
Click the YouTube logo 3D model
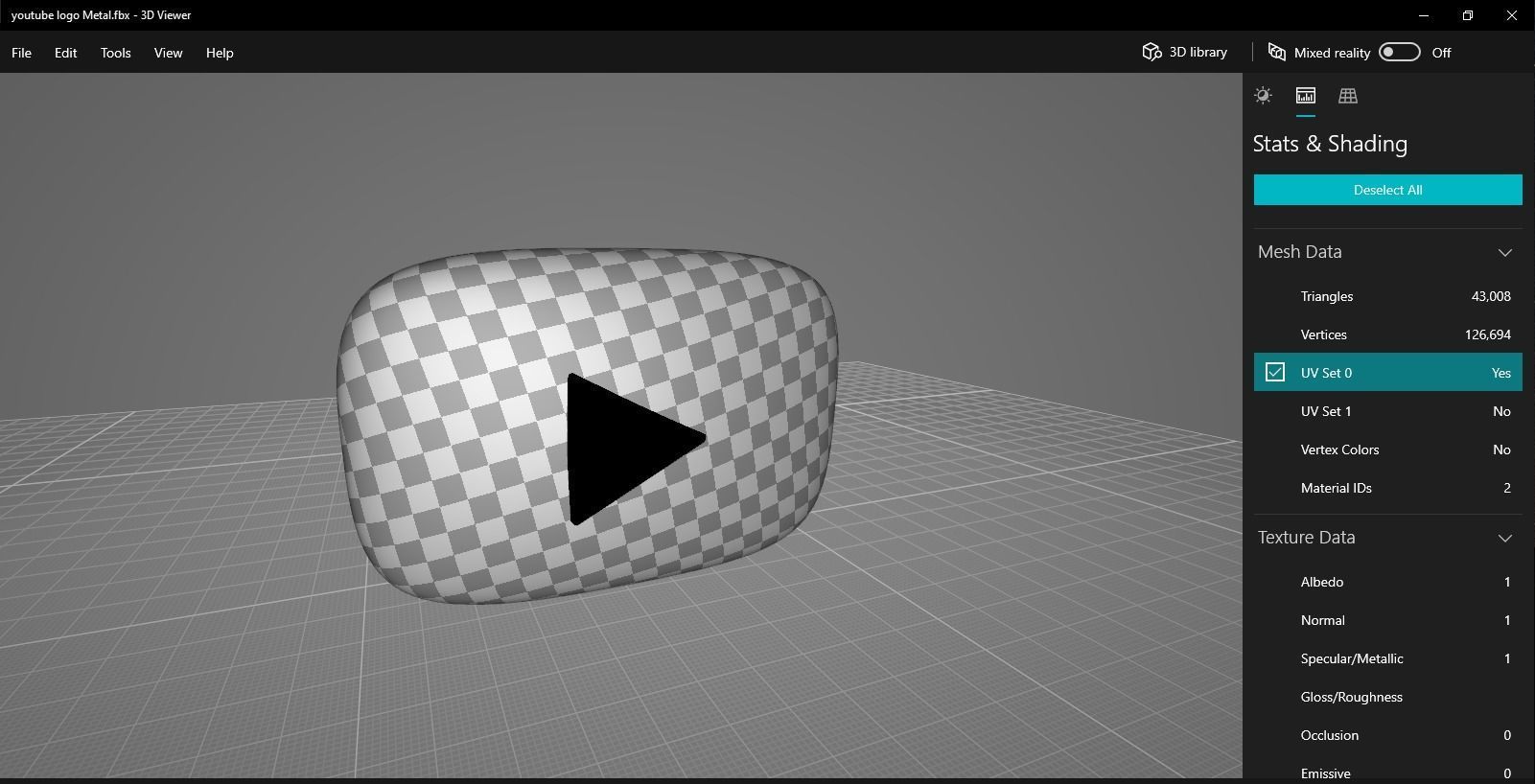tap(587, 426)
